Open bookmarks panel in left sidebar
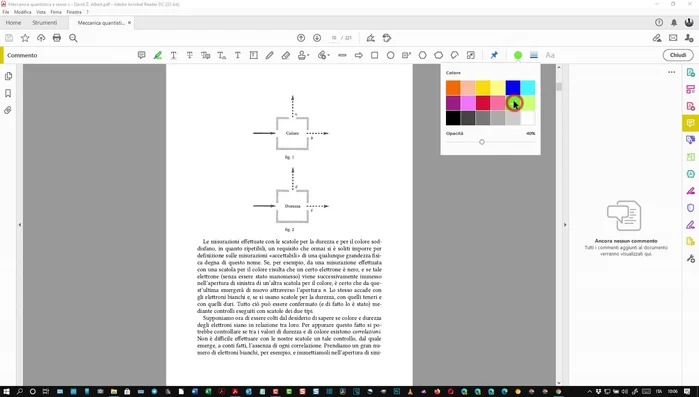 [8, 93]
